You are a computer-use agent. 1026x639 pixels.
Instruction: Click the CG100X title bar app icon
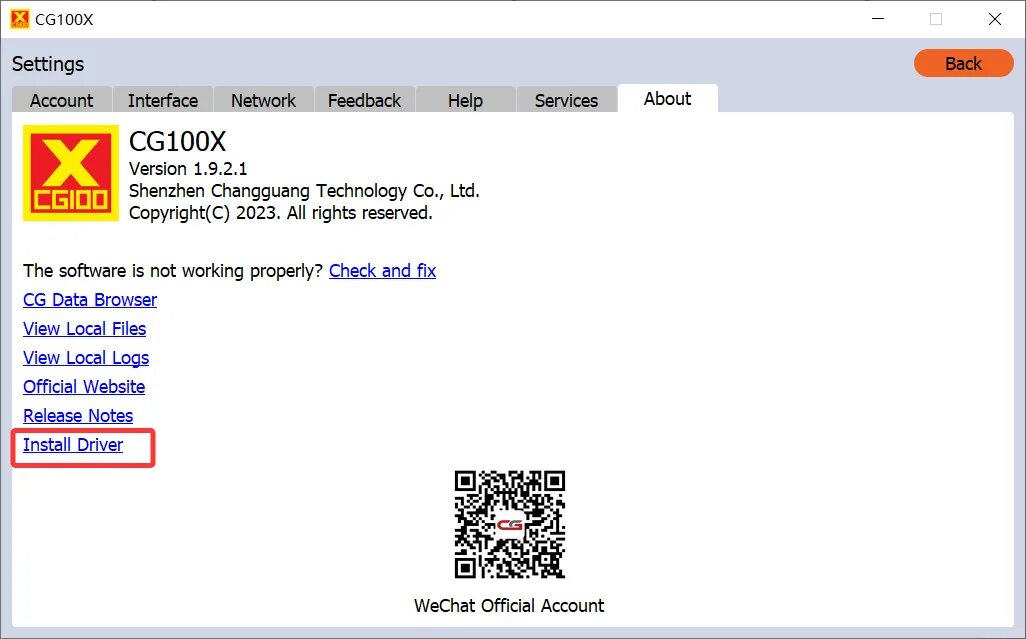[x=20, y=19]
